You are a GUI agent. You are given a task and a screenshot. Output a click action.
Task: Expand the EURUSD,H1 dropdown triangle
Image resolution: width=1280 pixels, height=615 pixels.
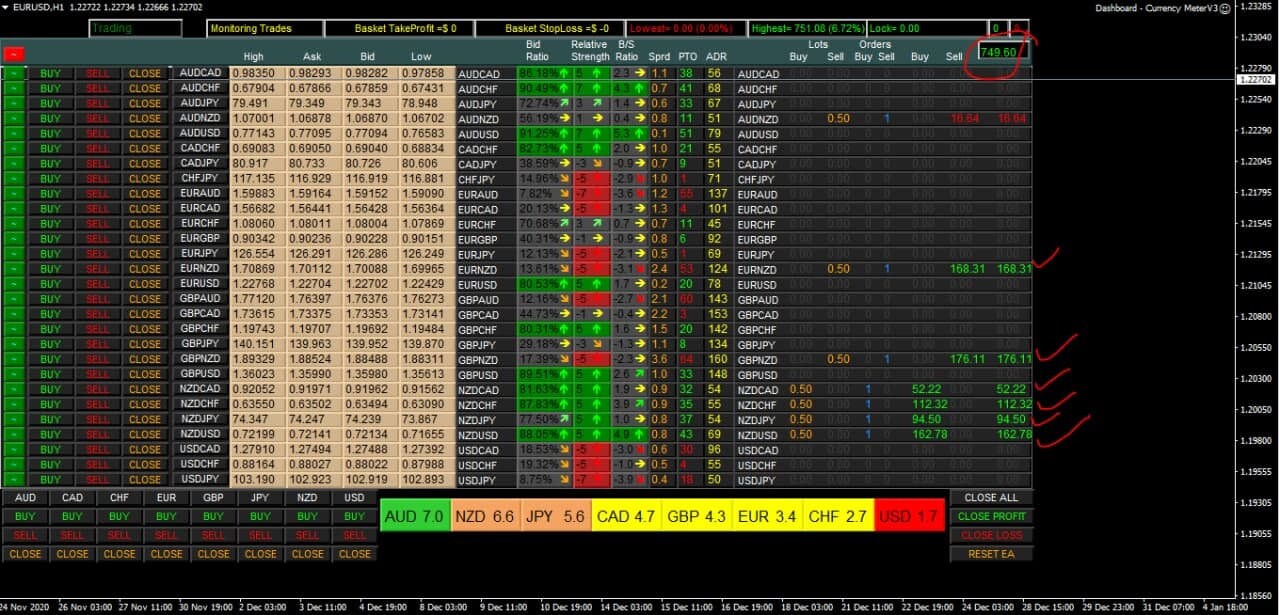tap(5, 7)
